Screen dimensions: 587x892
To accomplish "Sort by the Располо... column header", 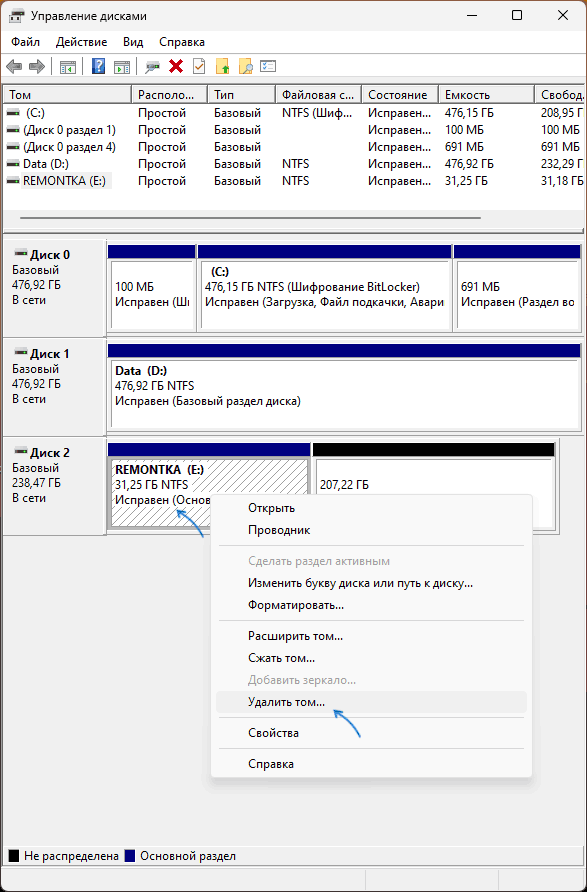I will coord(170,95).
